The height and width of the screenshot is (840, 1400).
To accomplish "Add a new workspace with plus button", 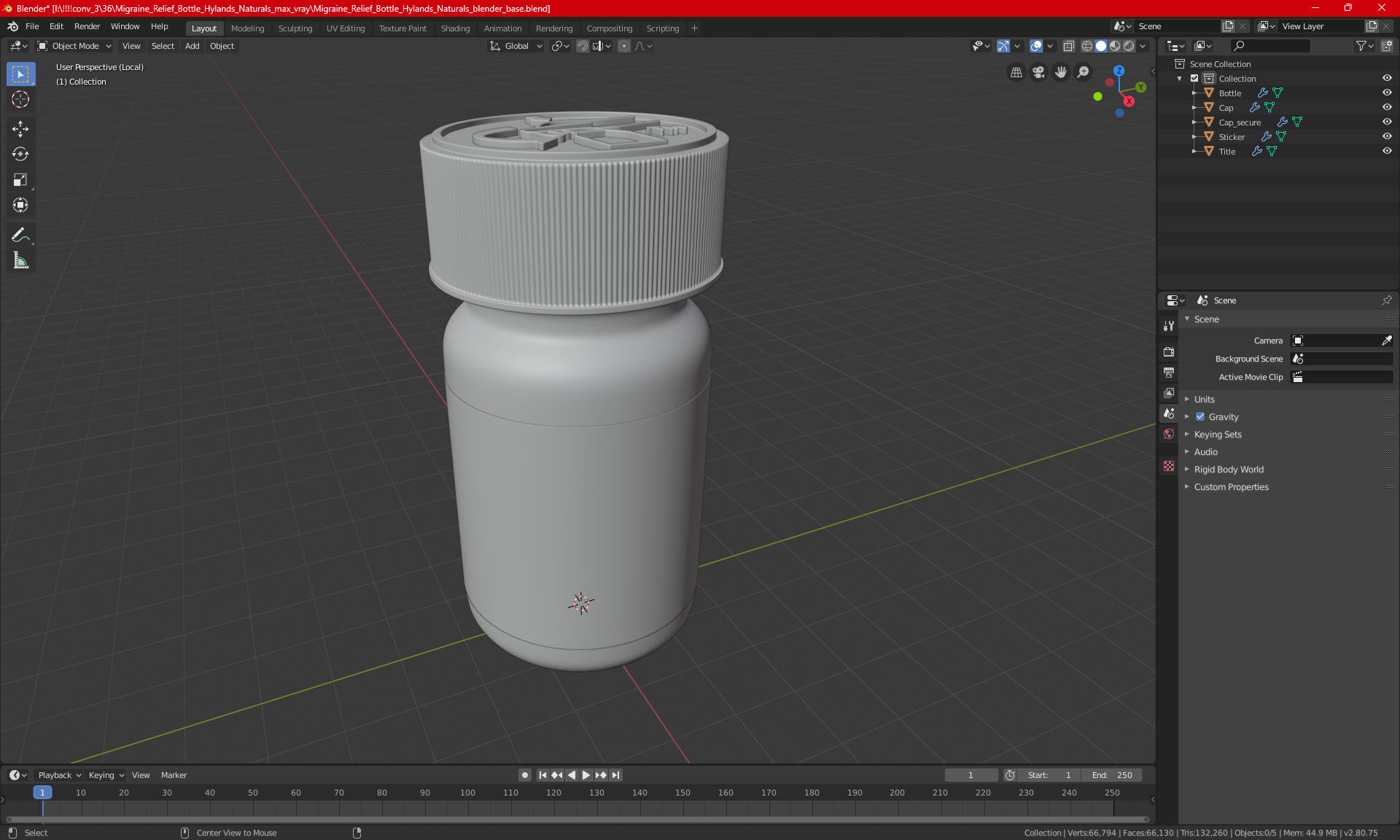I will pos(694,28).
